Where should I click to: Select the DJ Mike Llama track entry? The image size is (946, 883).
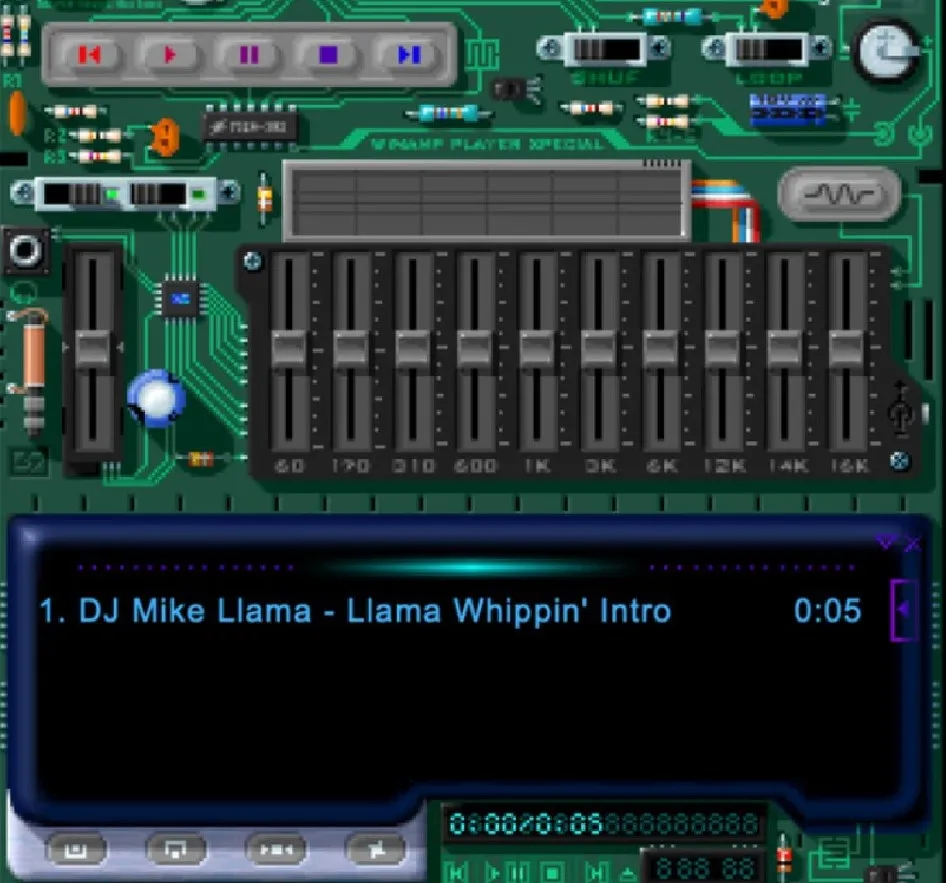point(355,611)
